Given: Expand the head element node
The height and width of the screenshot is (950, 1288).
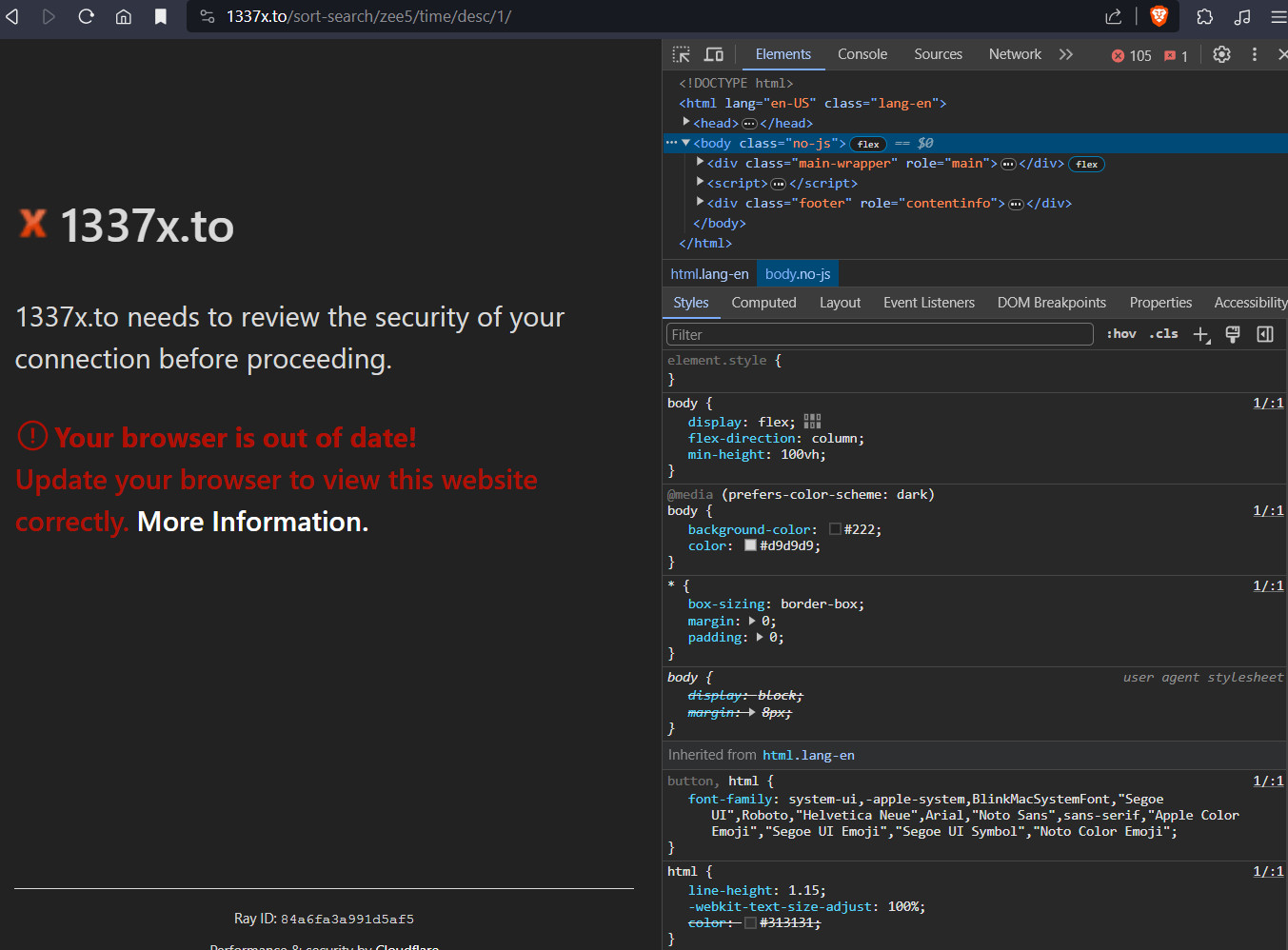Looking at the screenshot, I should click(x=686, y=123).
